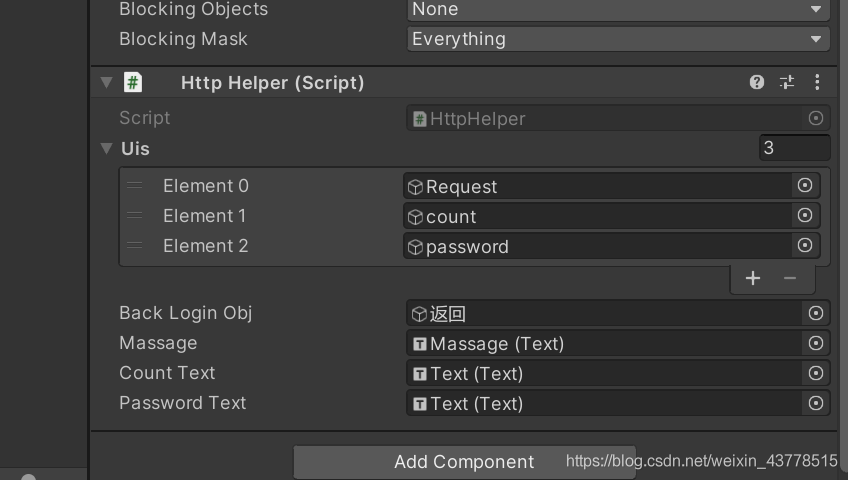Screen dimensions: 848x480
Task: Open object picker for Back Login Obj
Action: pos(815,313)
